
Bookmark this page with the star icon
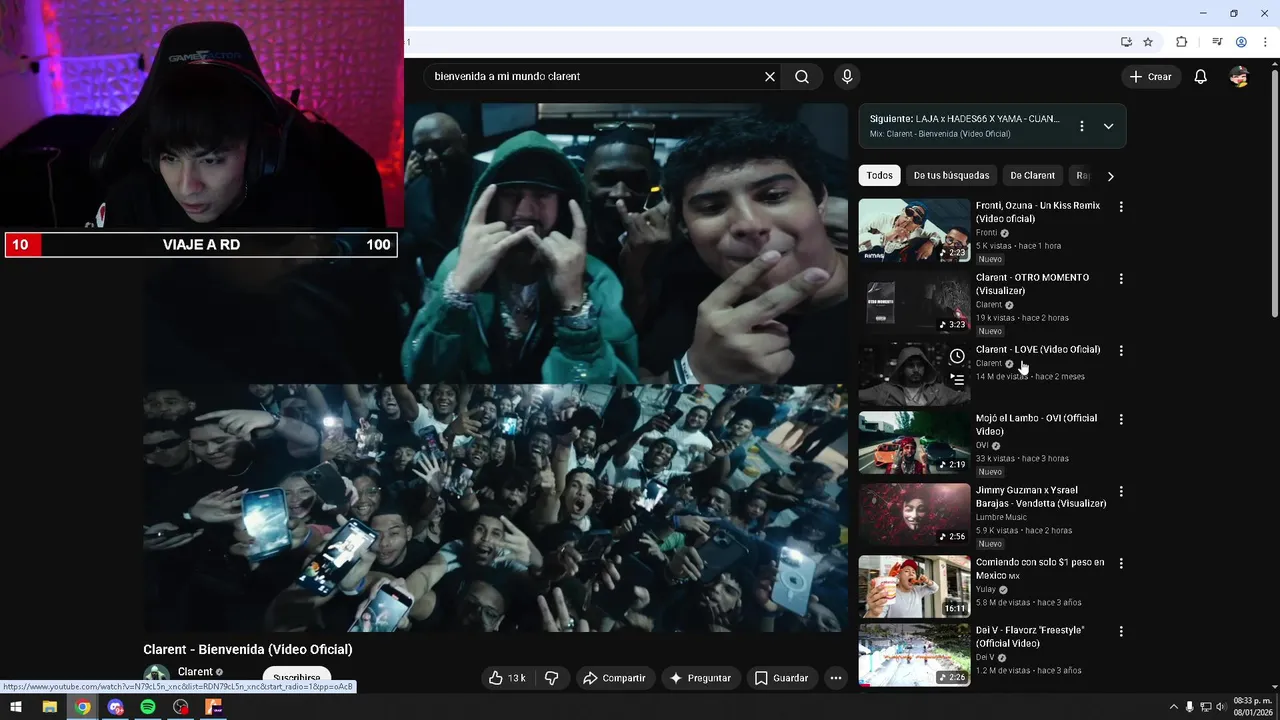pyautogui.click(x=1148, y=42)
